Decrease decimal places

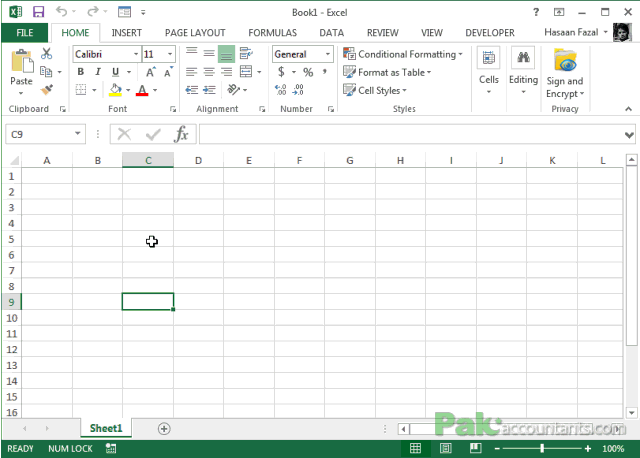298,90
